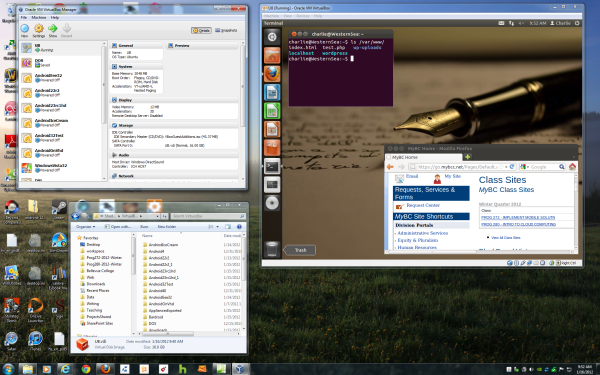The height and width of the screenshot is (375, 600).
Task: Click New in VirtualBox Manager toolbar
Action: 24,30
